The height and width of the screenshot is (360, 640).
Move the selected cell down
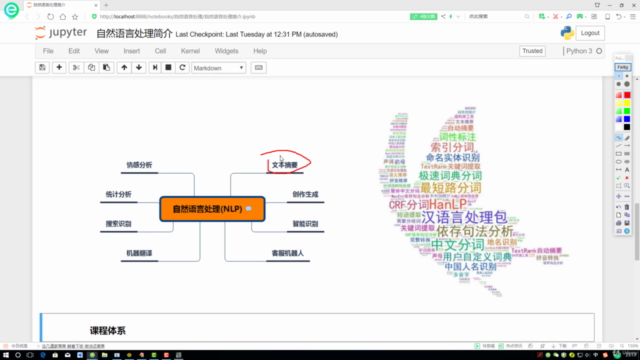tap(139, 68)
